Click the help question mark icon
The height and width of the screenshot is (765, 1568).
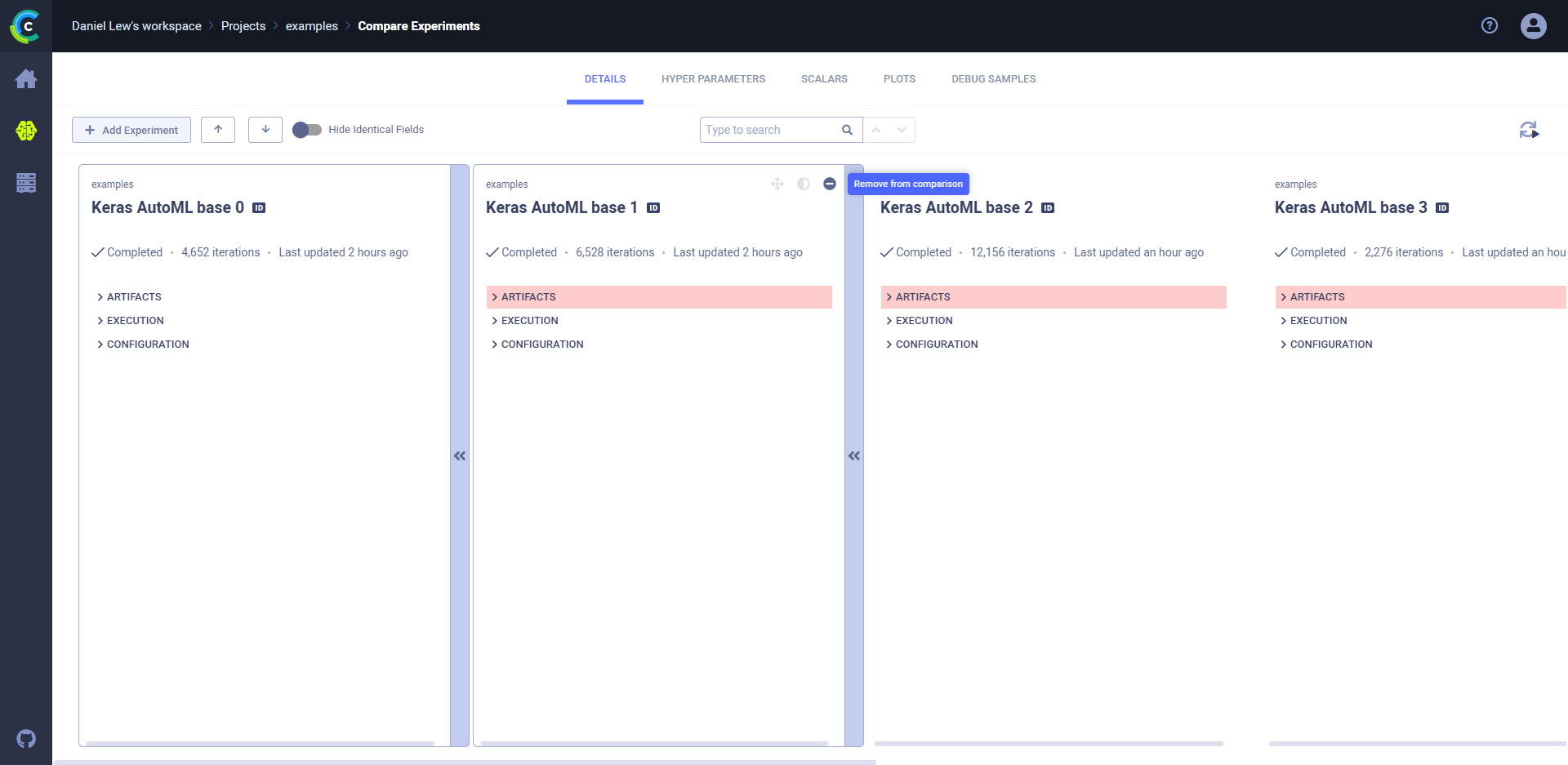1490,26
